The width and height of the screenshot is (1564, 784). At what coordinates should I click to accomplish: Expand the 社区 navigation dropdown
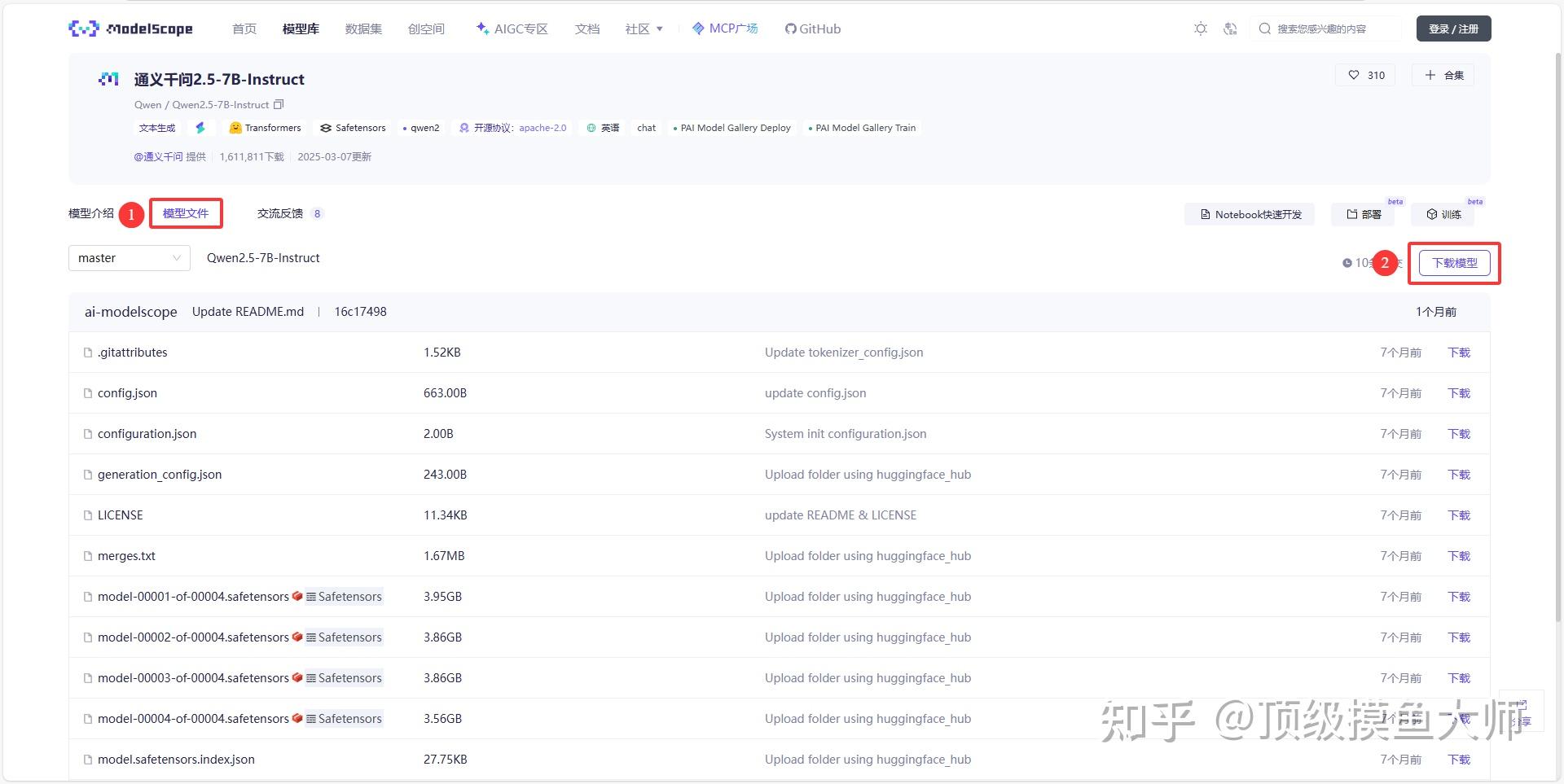pyautogui.click(x=644, y=28)
